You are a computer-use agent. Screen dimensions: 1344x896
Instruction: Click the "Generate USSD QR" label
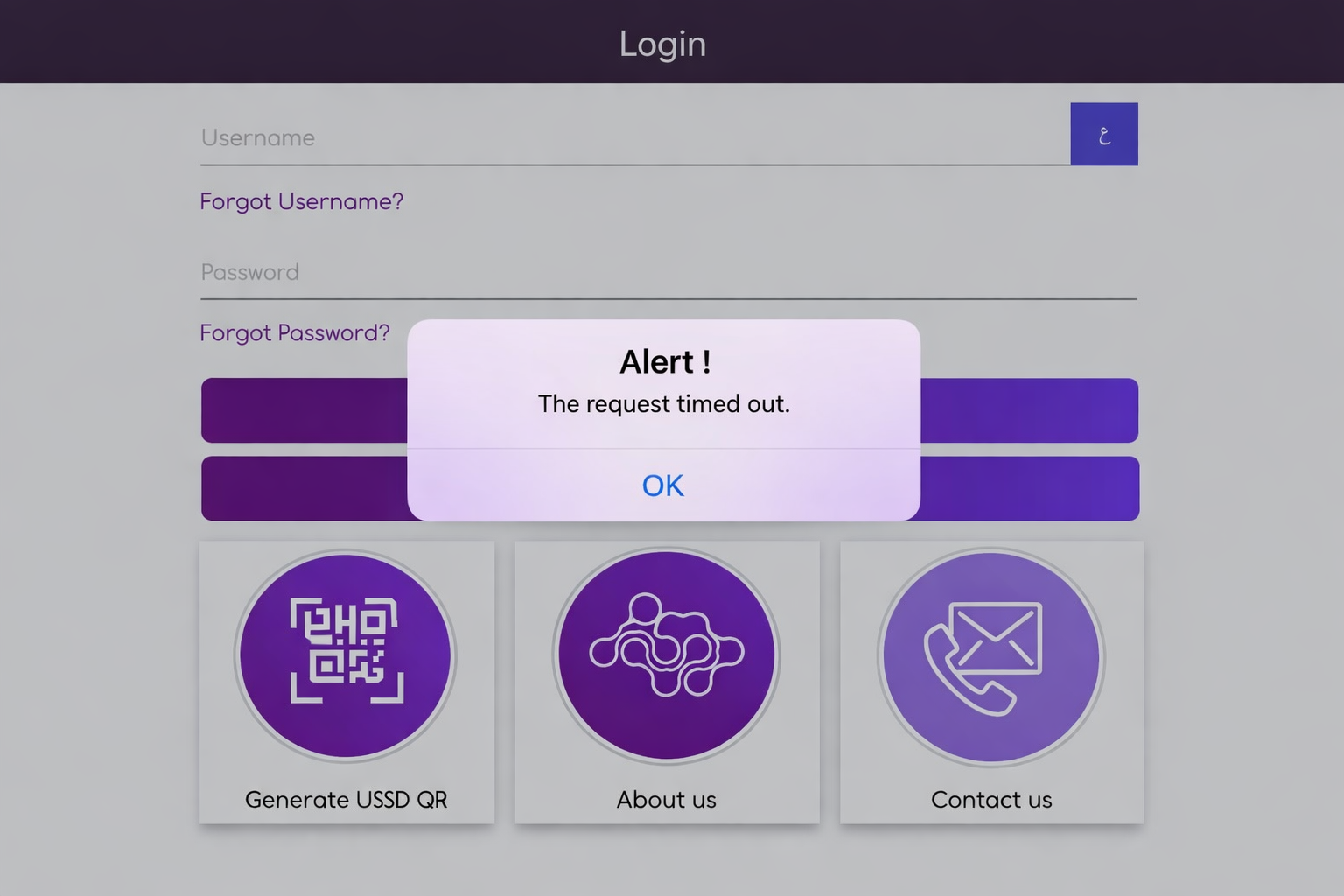point(346,799)
